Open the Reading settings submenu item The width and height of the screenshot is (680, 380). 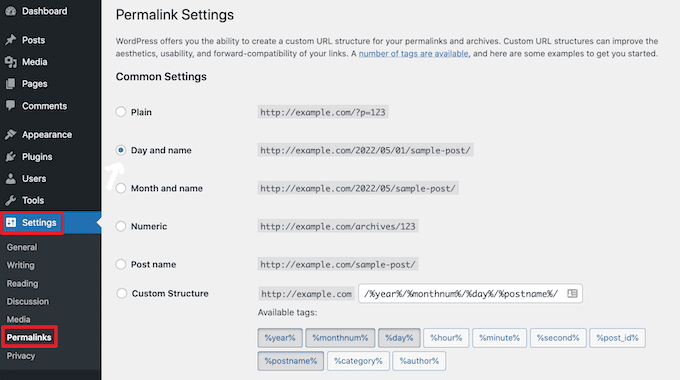(x=23, y=284)
